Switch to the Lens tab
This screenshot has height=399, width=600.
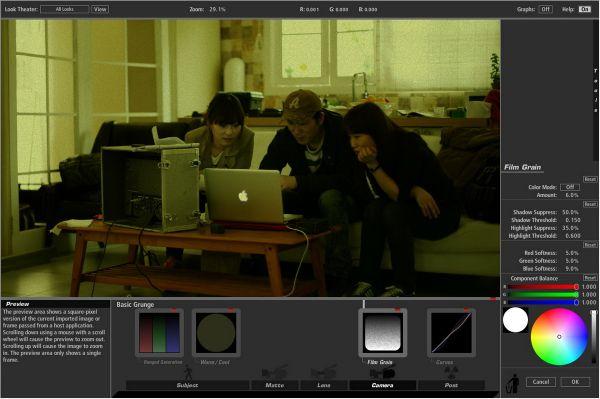324,385
